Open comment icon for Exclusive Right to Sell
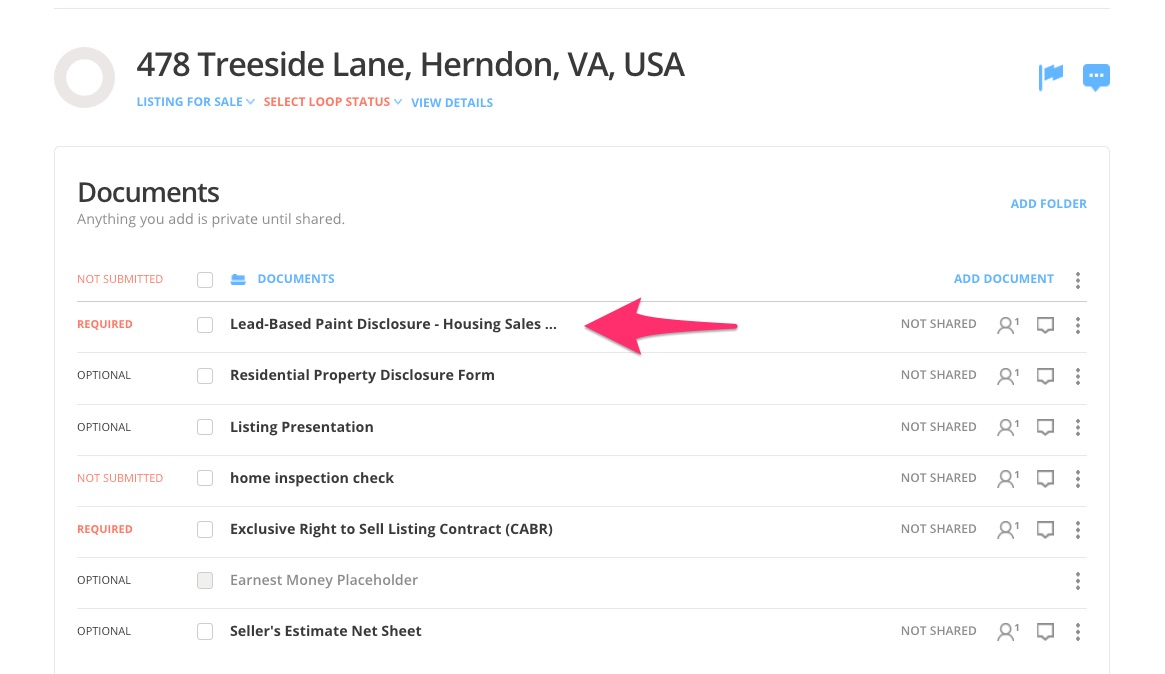 tap(1045, 529)
